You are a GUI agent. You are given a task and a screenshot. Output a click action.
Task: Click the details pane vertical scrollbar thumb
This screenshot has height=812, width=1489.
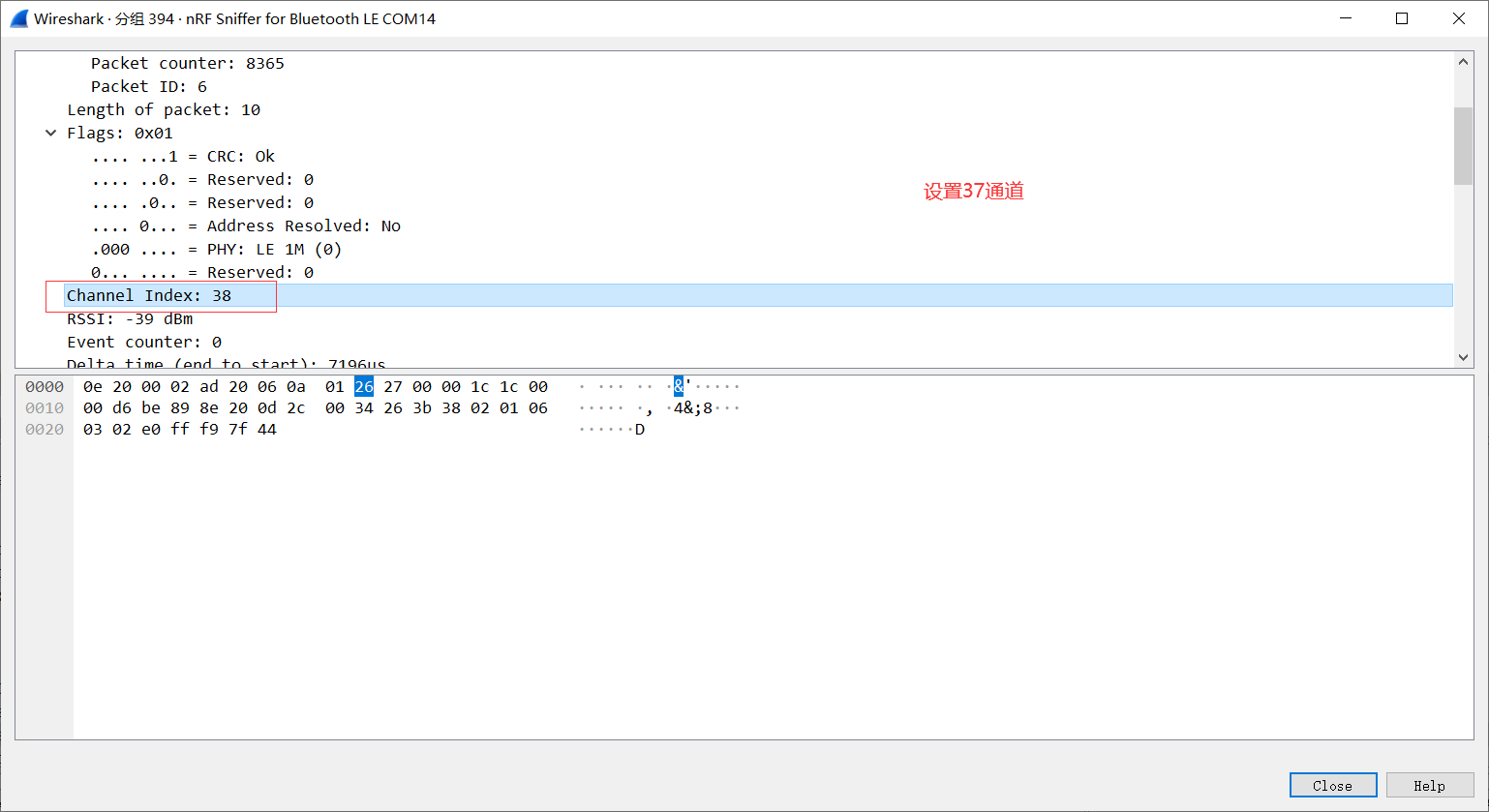(1463, 145)
